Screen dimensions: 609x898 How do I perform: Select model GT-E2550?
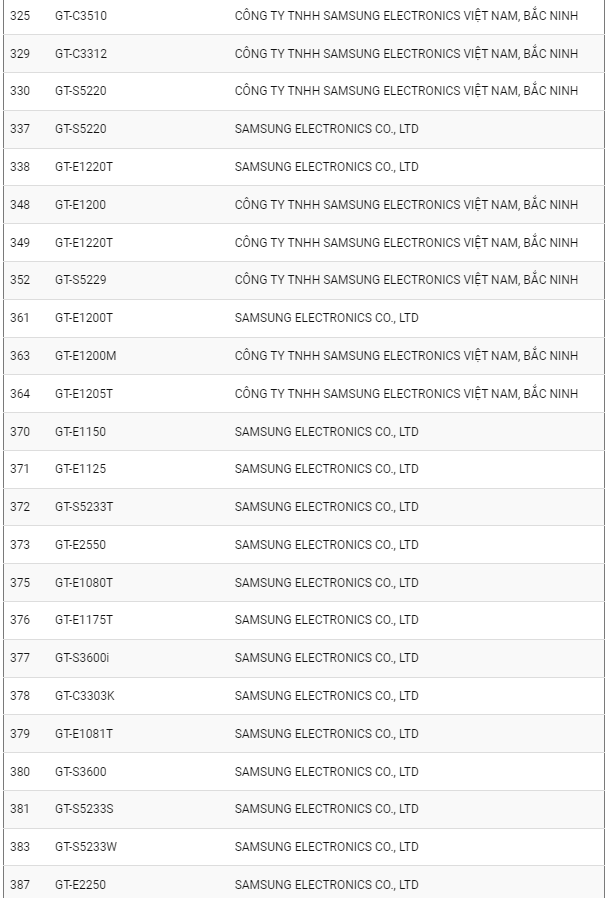pos(80,545)
